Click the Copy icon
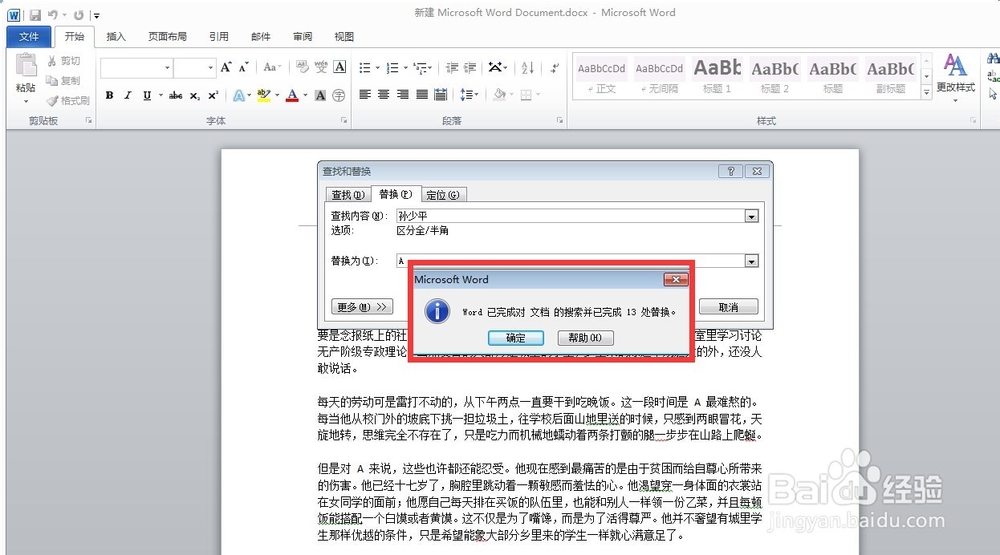The width and height of the screenshot is (1000, 555). click(x=52, y=80)
